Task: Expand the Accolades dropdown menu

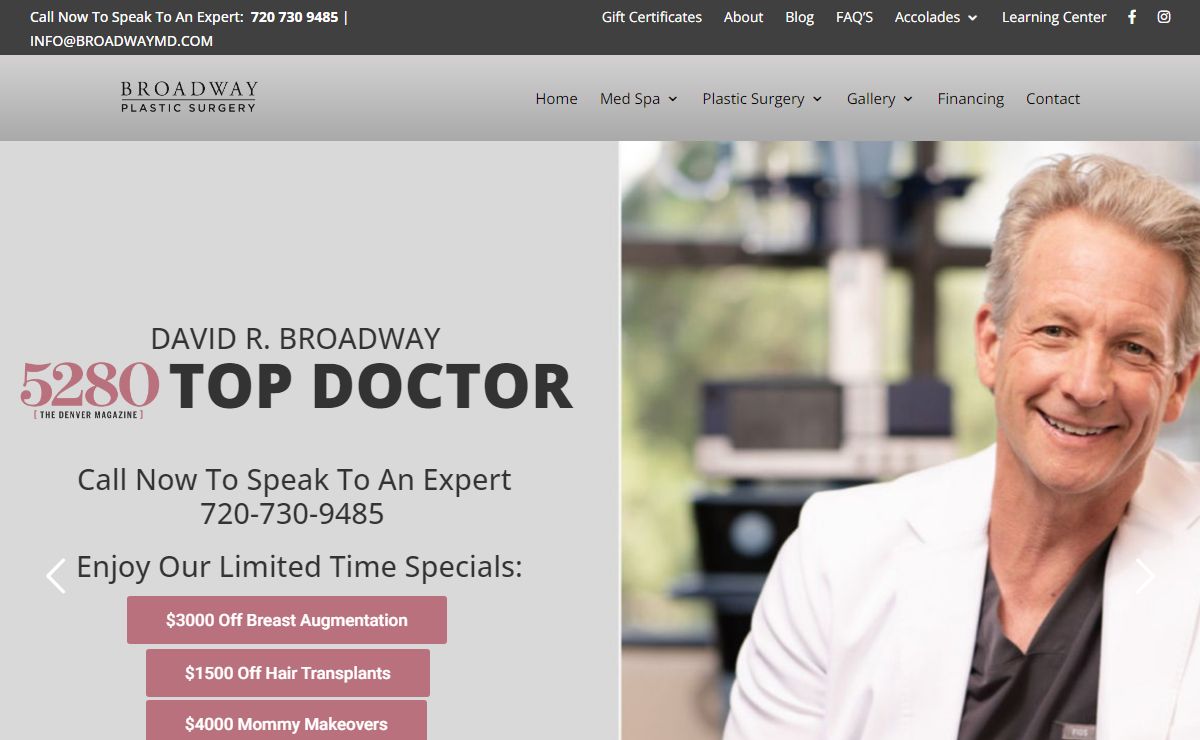Action: 936,17
